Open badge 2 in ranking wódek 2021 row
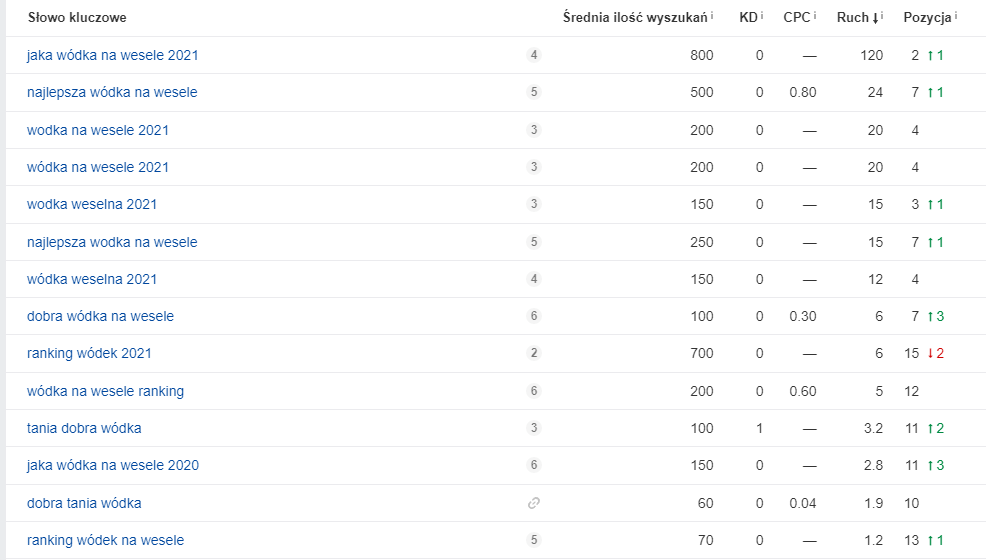 click(x=534, y=353)
